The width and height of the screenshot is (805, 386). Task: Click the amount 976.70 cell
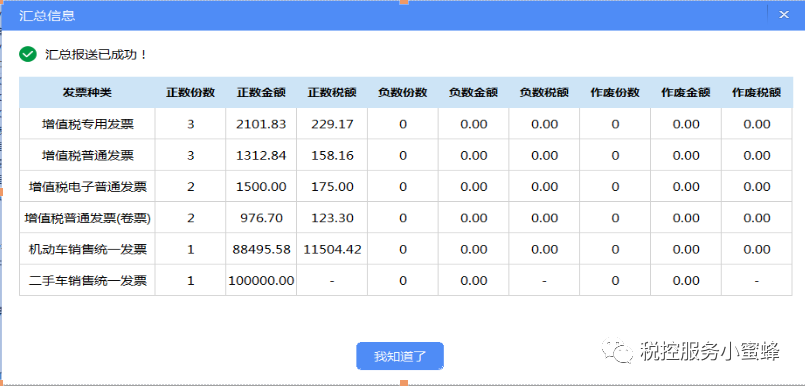click(261, 218)
